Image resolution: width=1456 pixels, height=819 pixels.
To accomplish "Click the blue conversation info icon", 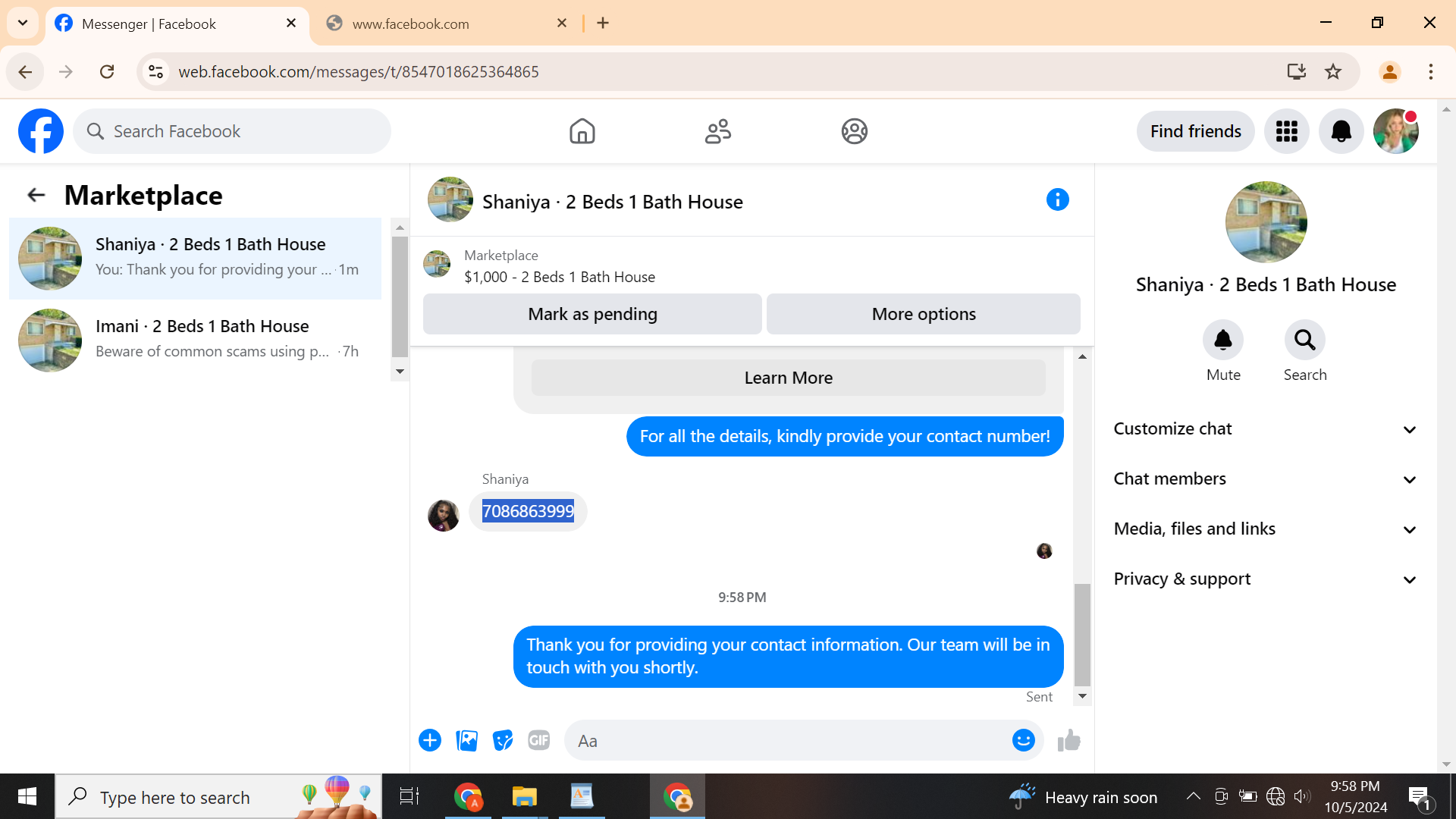I will pyautogui.click(x=1057, y=200).
